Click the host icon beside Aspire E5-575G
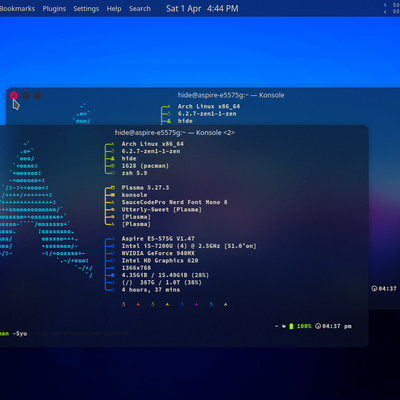Viewport: 400px width, 400px height. pyautogui.click(x=113, y=239)
